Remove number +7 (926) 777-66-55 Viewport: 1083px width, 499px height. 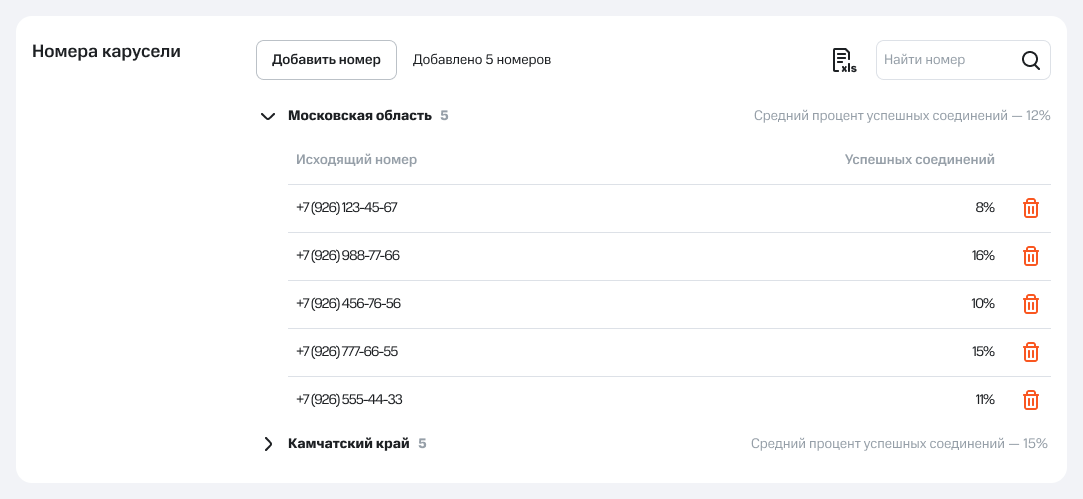point(1031,352)
